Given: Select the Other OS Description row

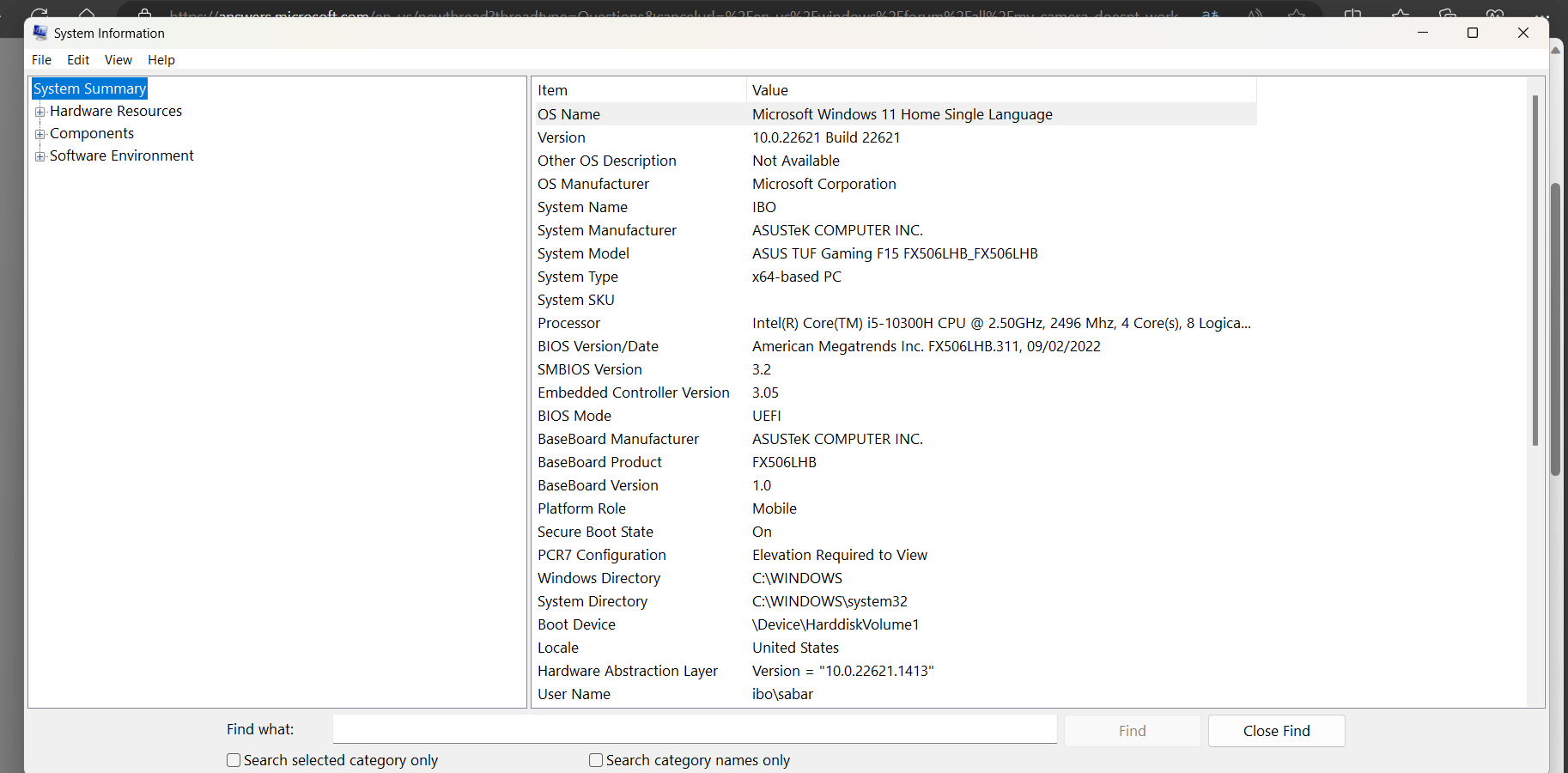Looking at the screenshot, I should [896, 161].
